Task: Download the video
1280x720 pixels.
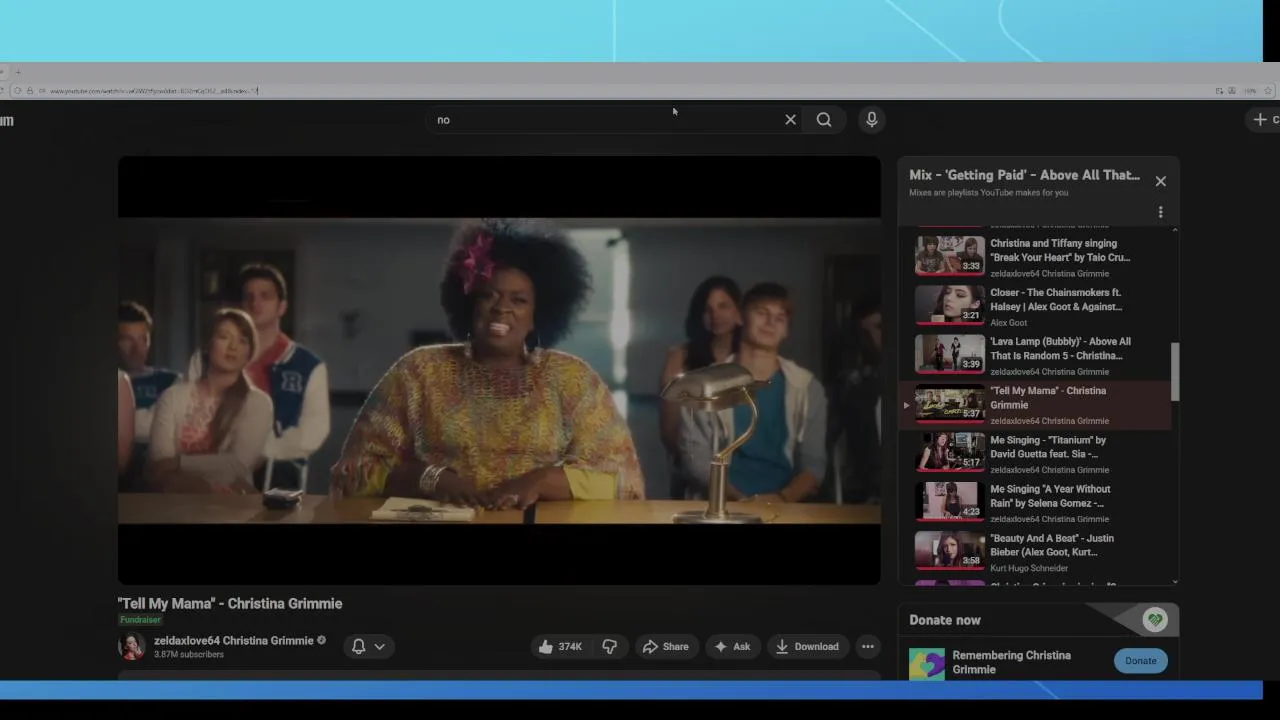Action: point(807,647)
